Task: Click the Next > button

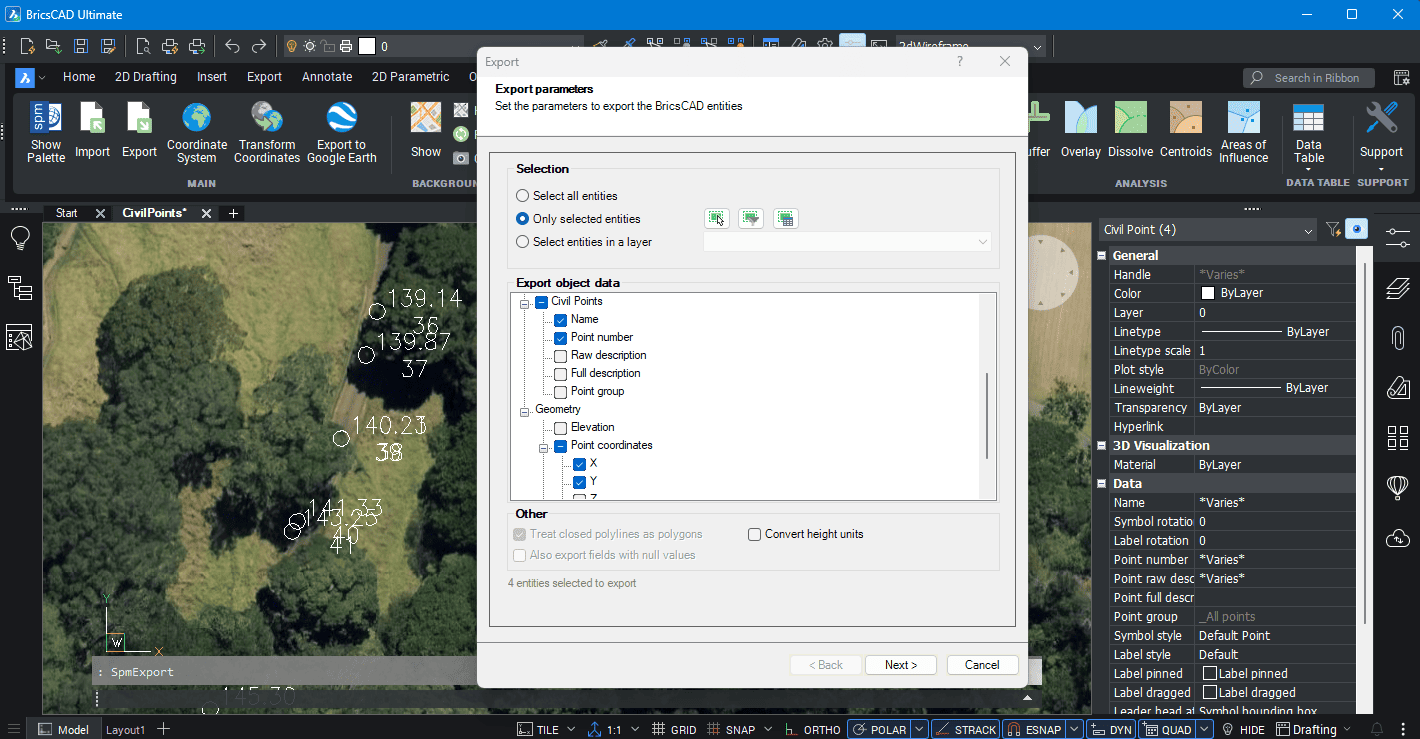Action: pos(900,665)
